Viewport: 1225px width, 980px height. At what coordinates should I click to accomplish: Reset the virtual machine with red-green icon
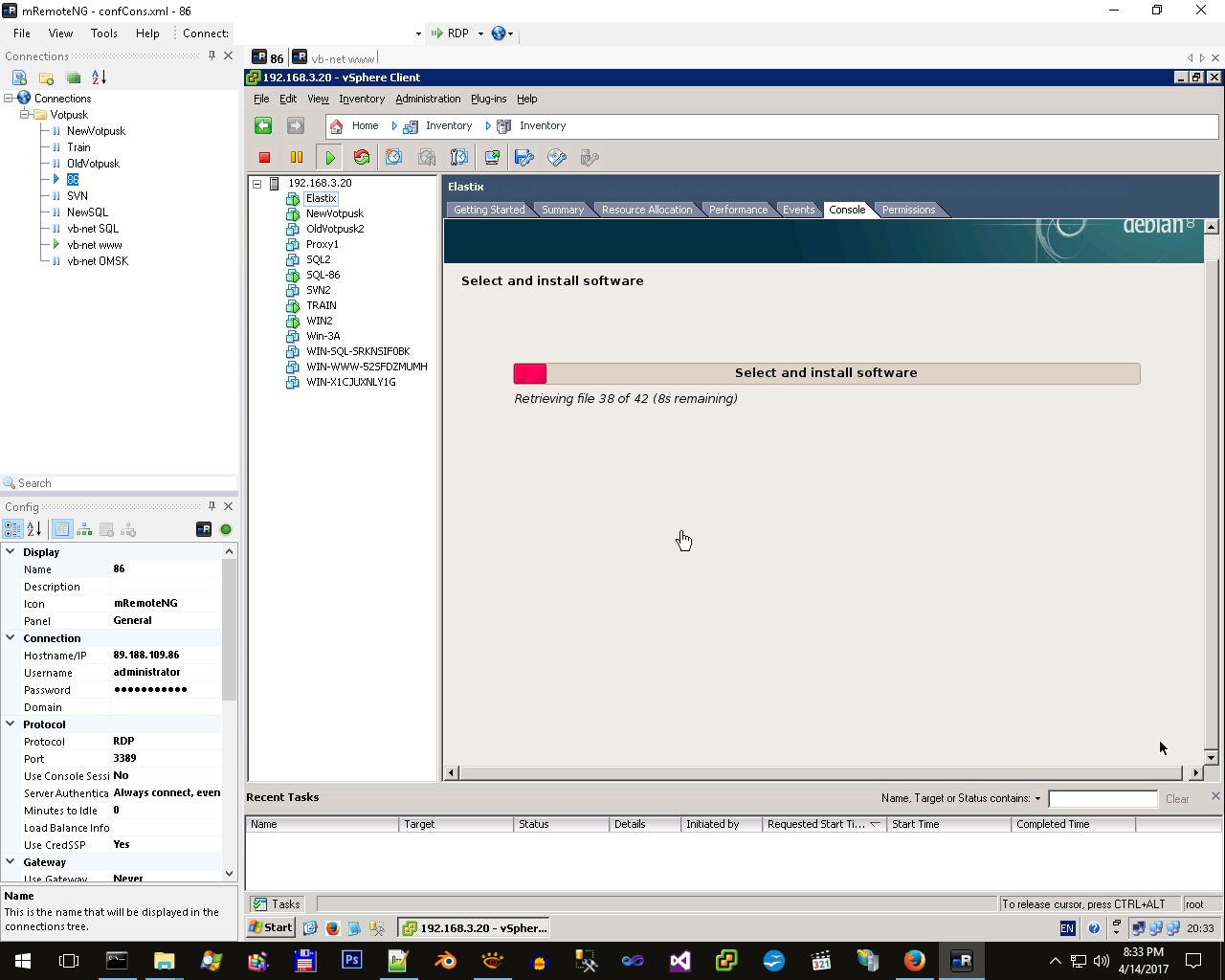[362, 158]
